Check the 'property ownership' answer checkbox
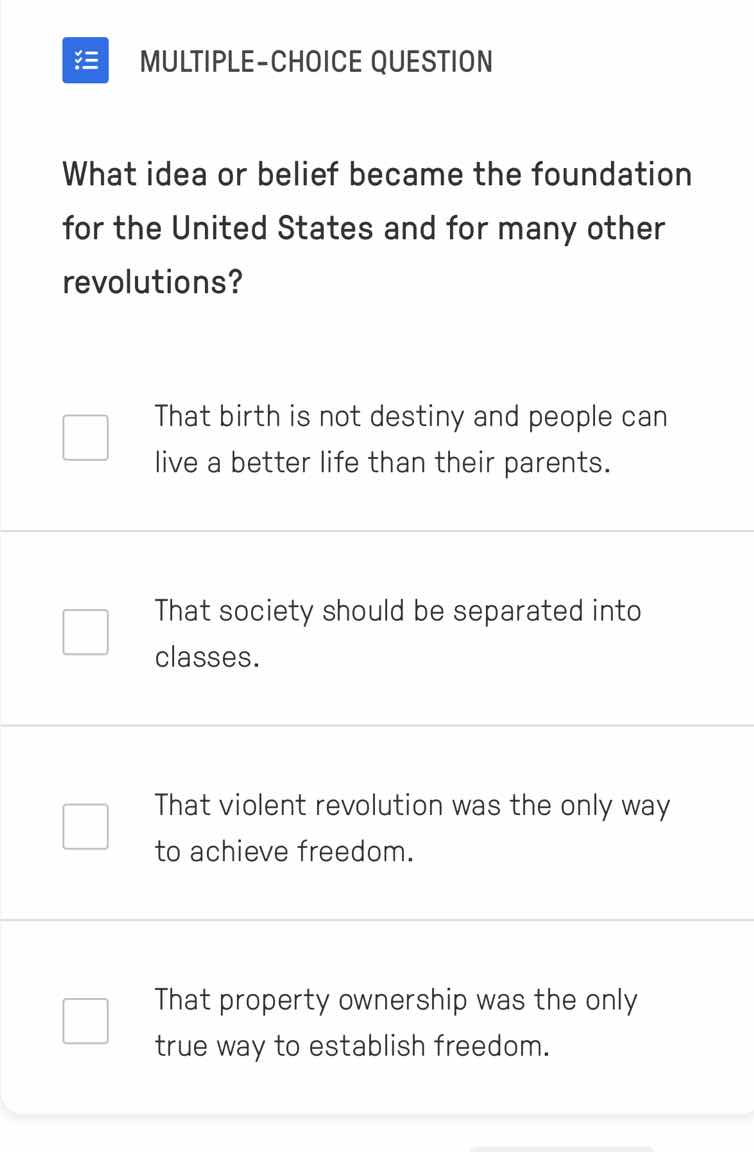Viewport: 754px width, 1152px height. tap(85, 1020)
